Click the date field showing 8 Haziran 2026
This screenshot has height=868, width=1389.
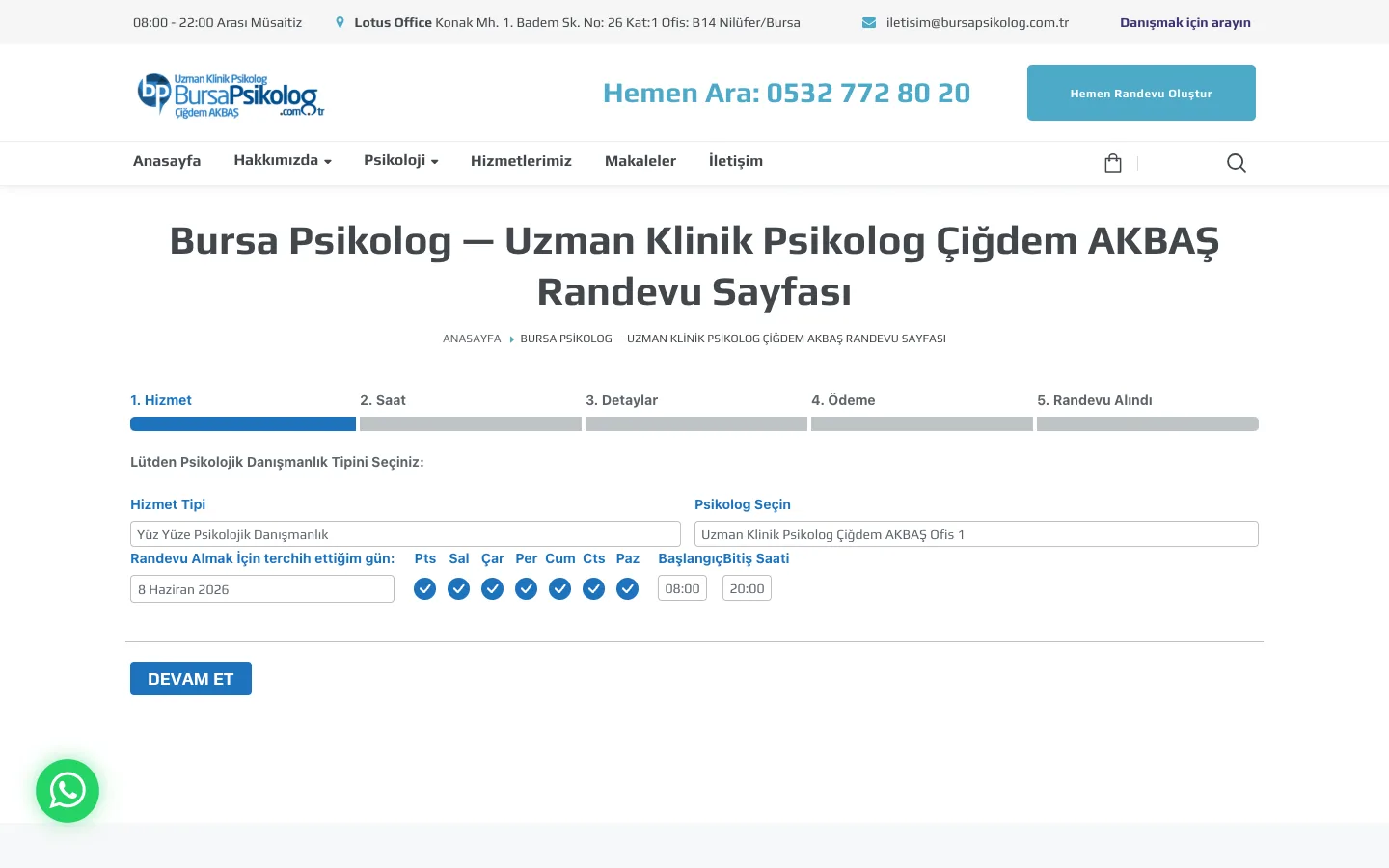click(x=262, y=589)
